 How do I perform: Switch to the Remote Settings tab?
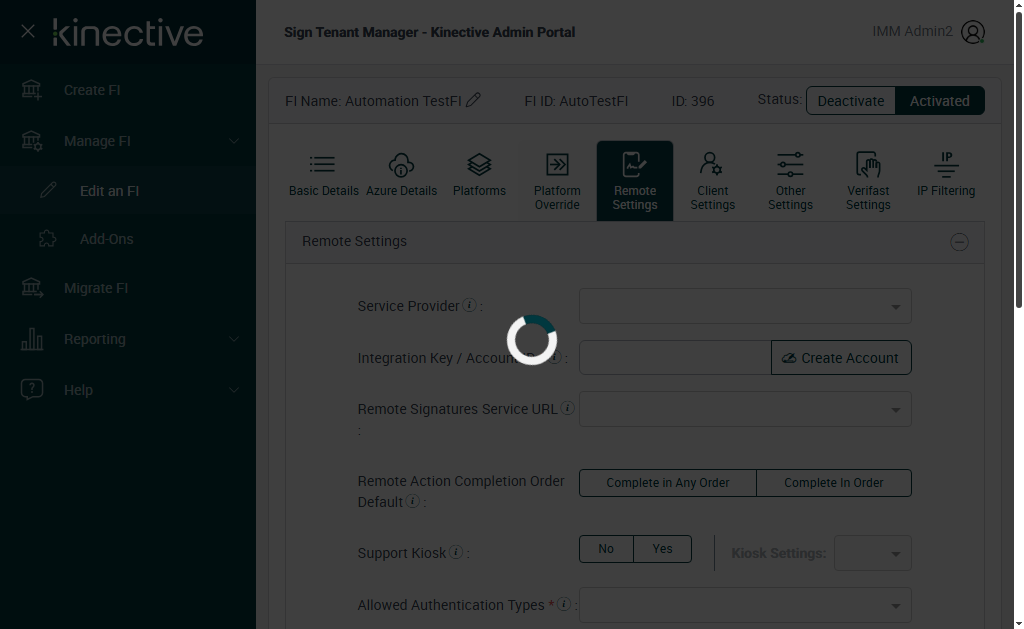click(635, 181)
